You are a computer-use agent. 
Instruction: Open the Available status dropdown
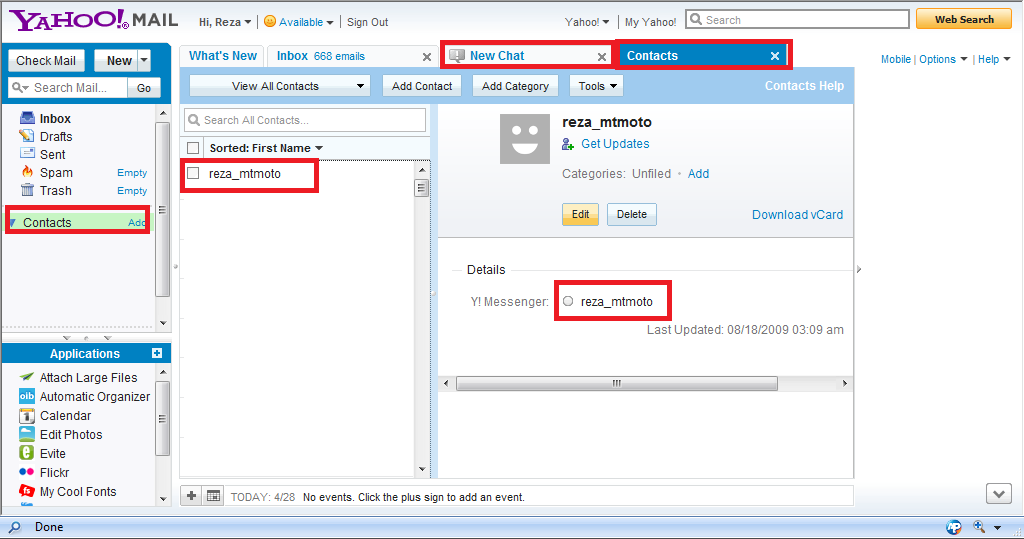coord(298,22)
